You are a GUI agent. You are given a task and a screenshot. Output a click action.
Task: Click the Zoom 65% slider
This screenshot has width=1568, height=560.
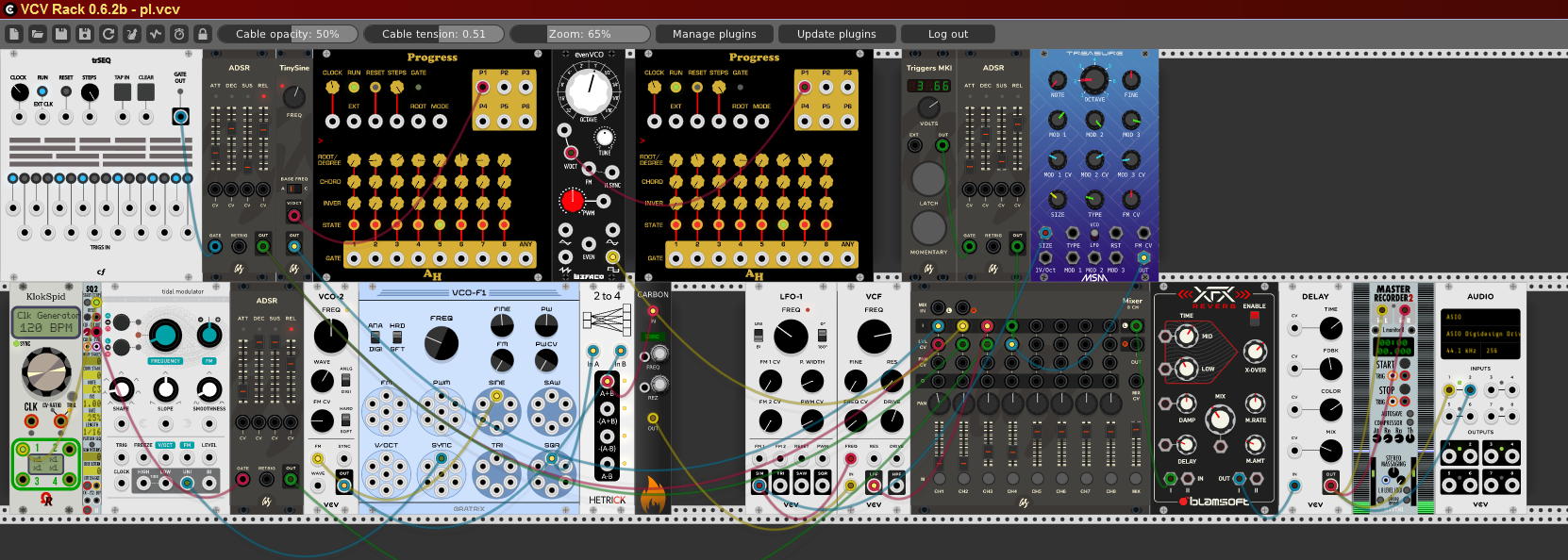coord(579,34)
